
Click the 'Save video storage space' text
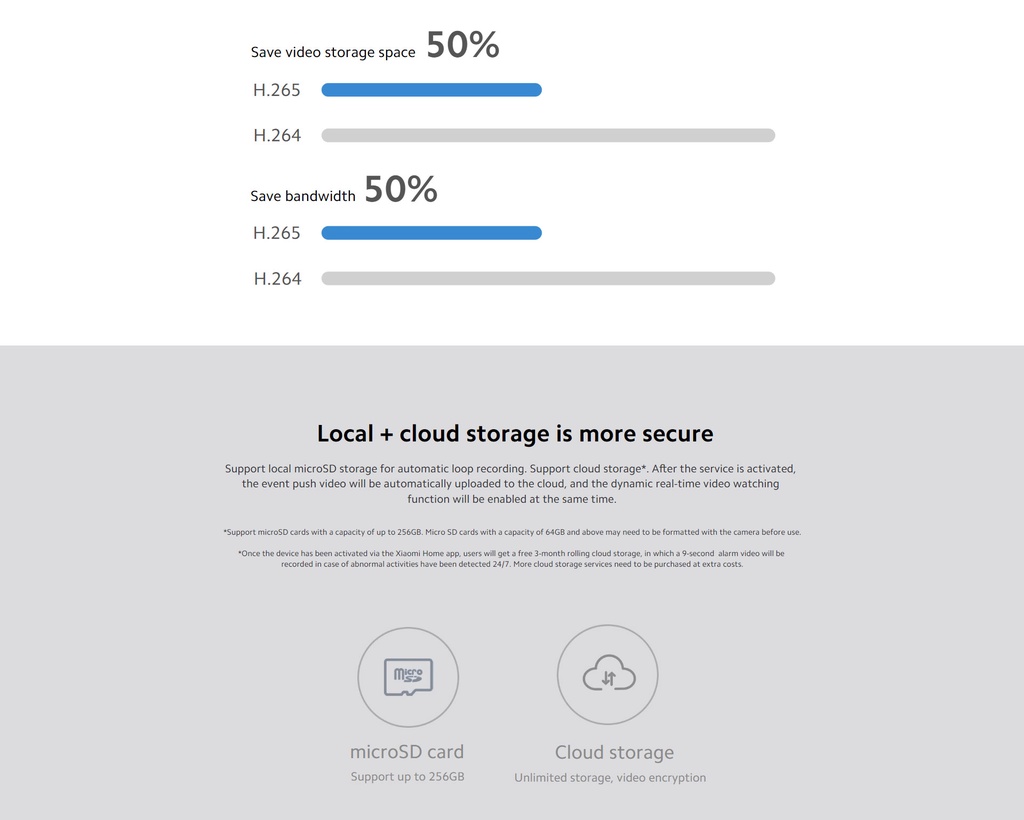333,52
